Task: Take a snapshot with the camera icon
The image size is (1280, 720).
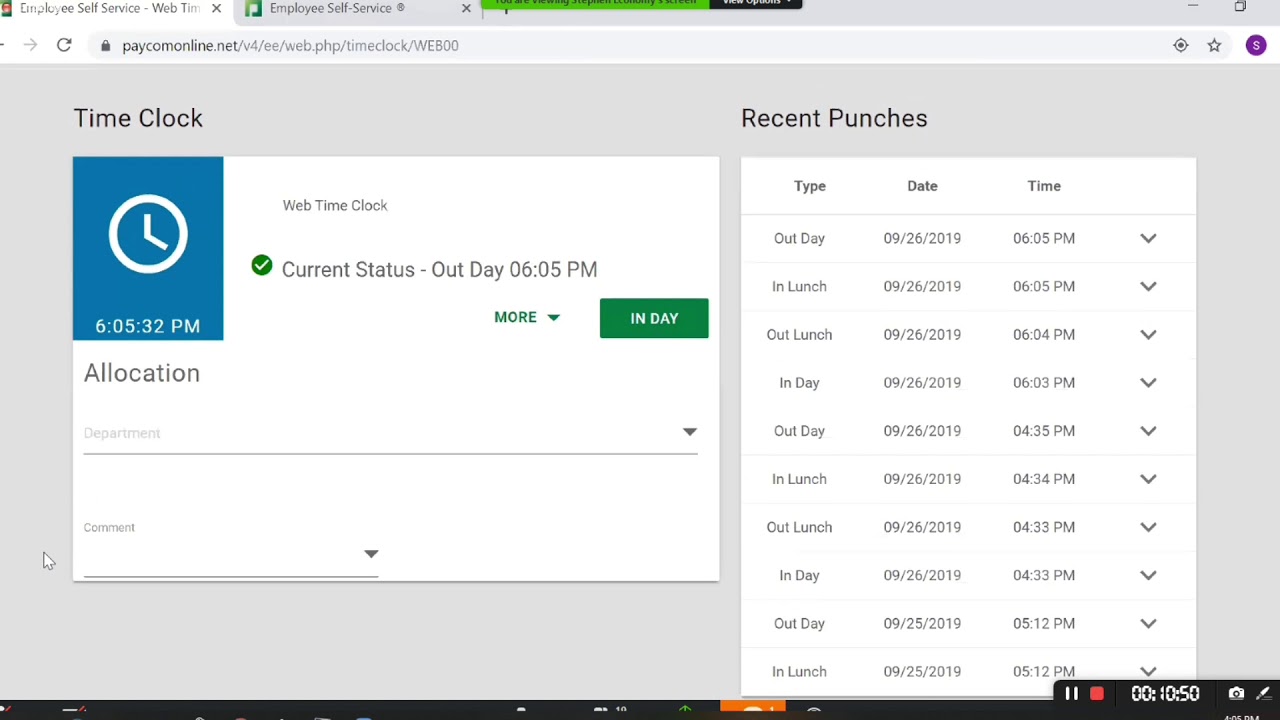Action: point(1237,694)
